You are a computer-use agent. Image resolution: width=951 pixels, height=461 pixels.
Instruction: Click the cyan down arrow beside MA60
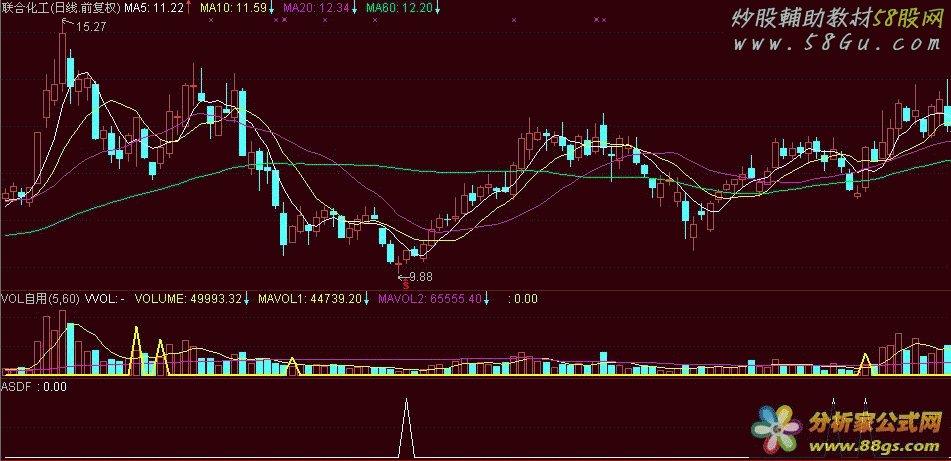pyautogui.click(x=438, y=8)
